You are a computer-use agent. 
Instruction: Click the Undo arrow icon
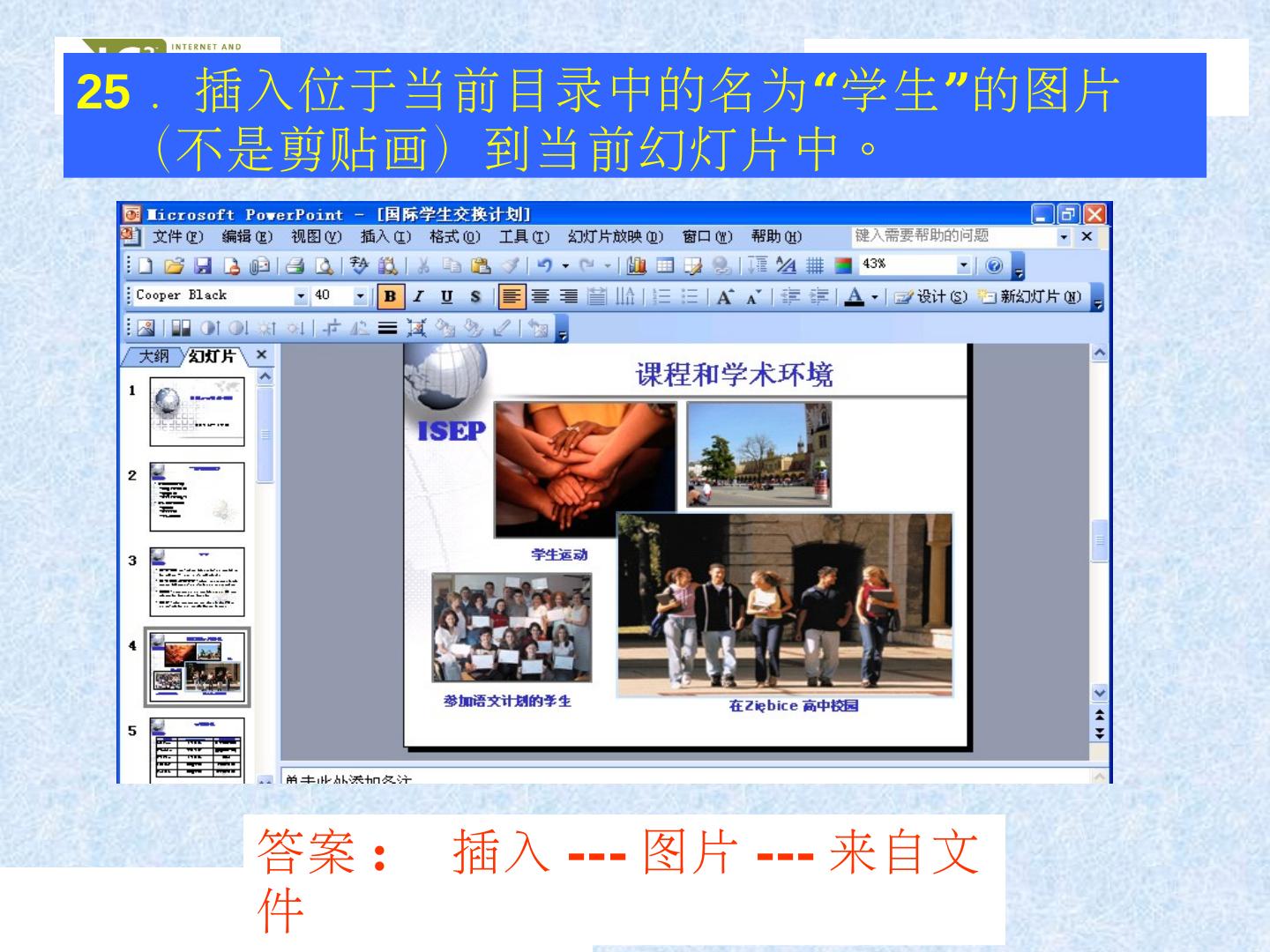(x=544, y=265)
